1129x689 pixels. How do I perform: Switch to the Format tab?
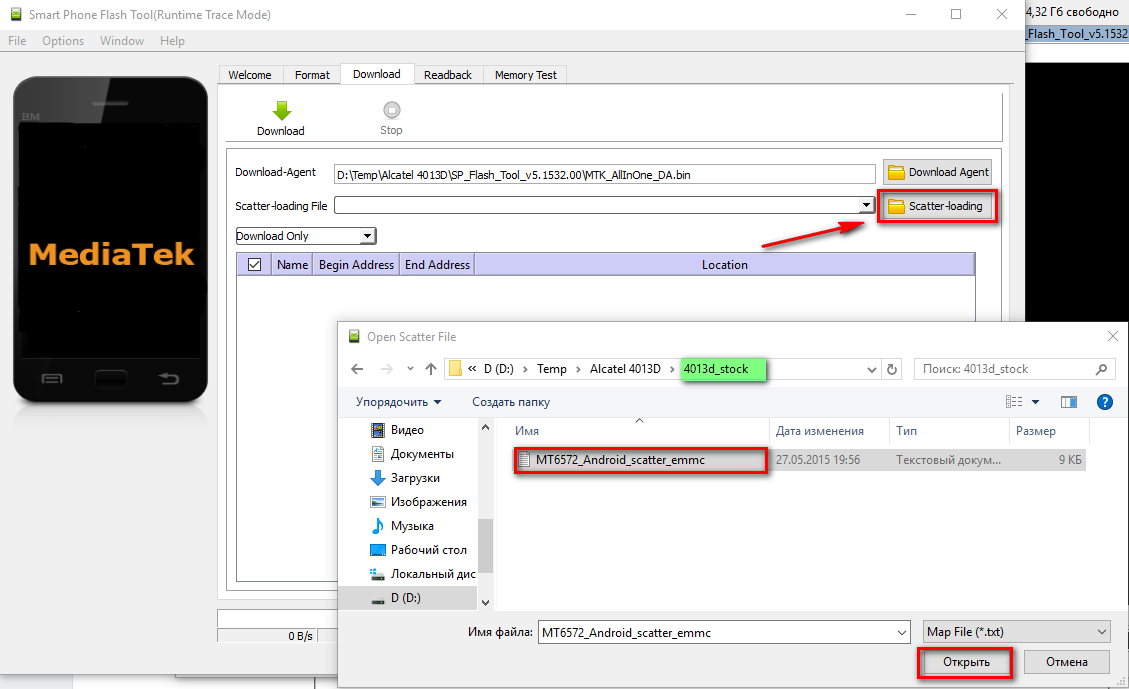coord(312,75)
